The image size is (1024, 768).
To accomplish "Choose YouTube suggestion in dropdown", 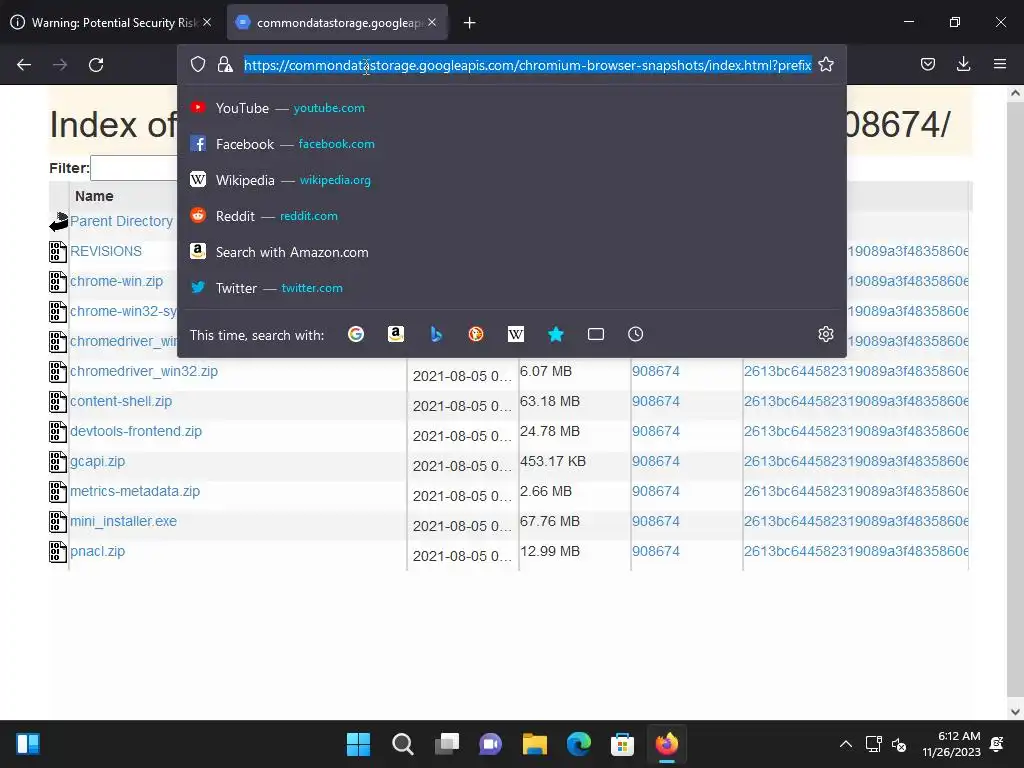I will point(512,108).
